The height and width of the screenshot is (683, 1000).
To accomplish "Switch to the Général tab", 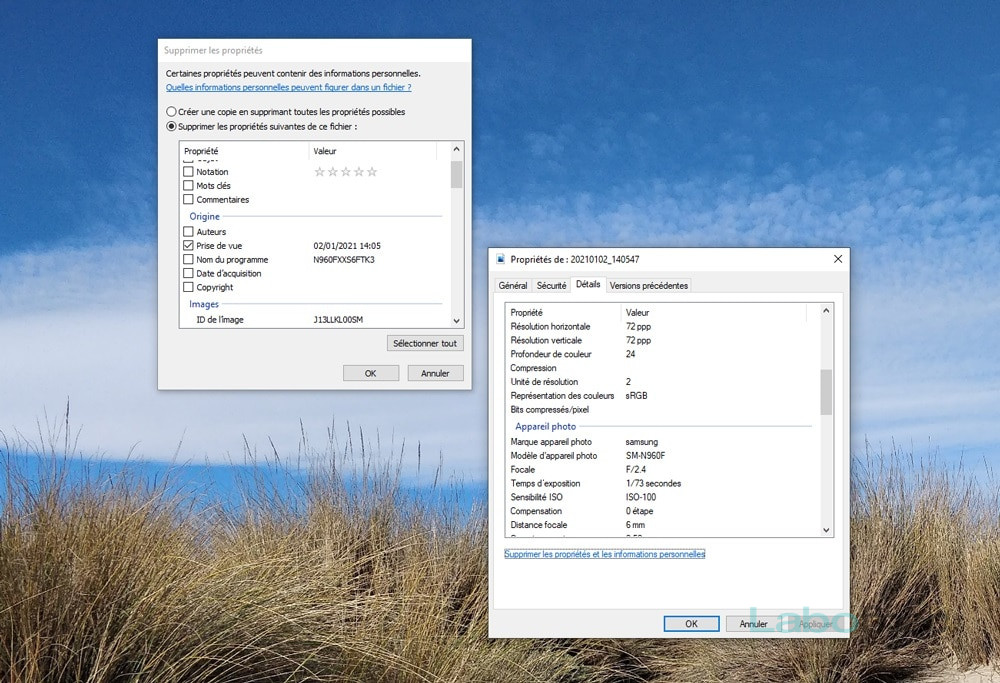I will tap(513, 286).
